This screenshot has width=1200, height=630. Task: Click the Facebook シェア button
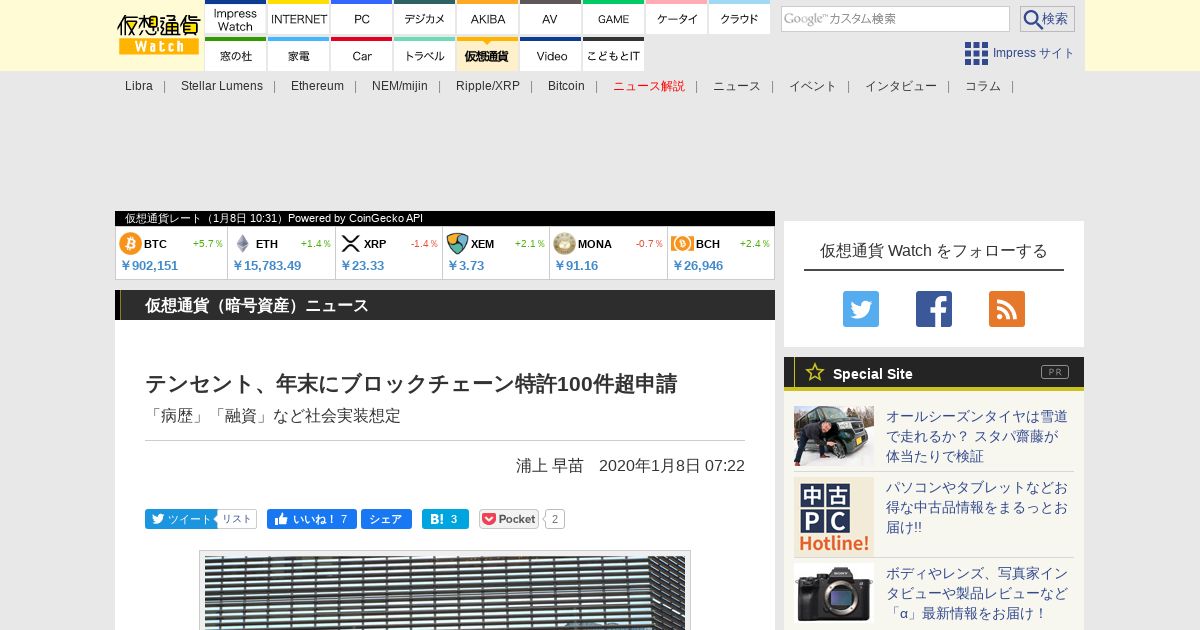[386, 519]
